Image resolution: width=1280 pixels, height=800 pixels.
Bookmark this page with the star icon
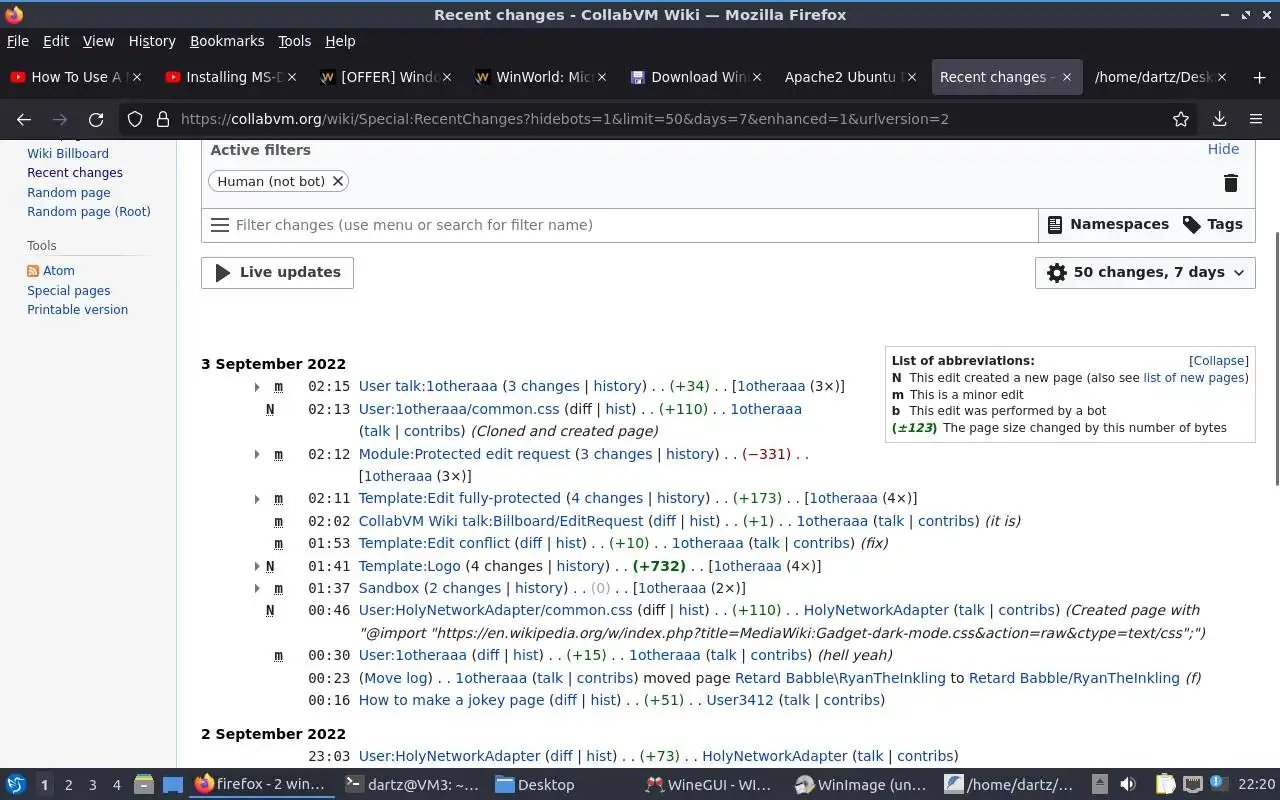point(1181,119)
